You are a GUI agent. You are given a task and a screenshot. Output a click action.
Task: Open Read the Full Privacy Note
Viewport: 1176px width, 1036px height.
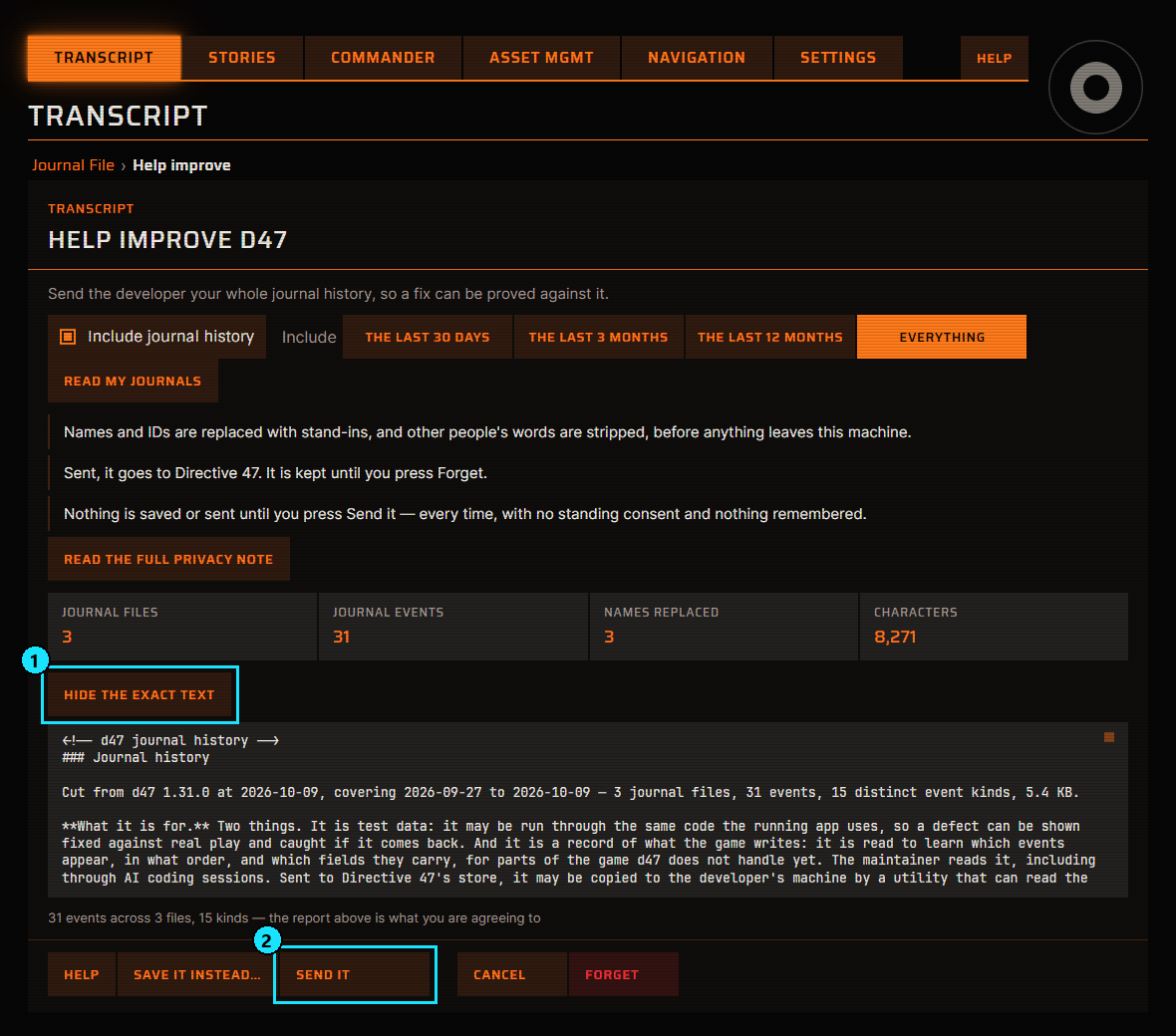(x=168, y=559)
